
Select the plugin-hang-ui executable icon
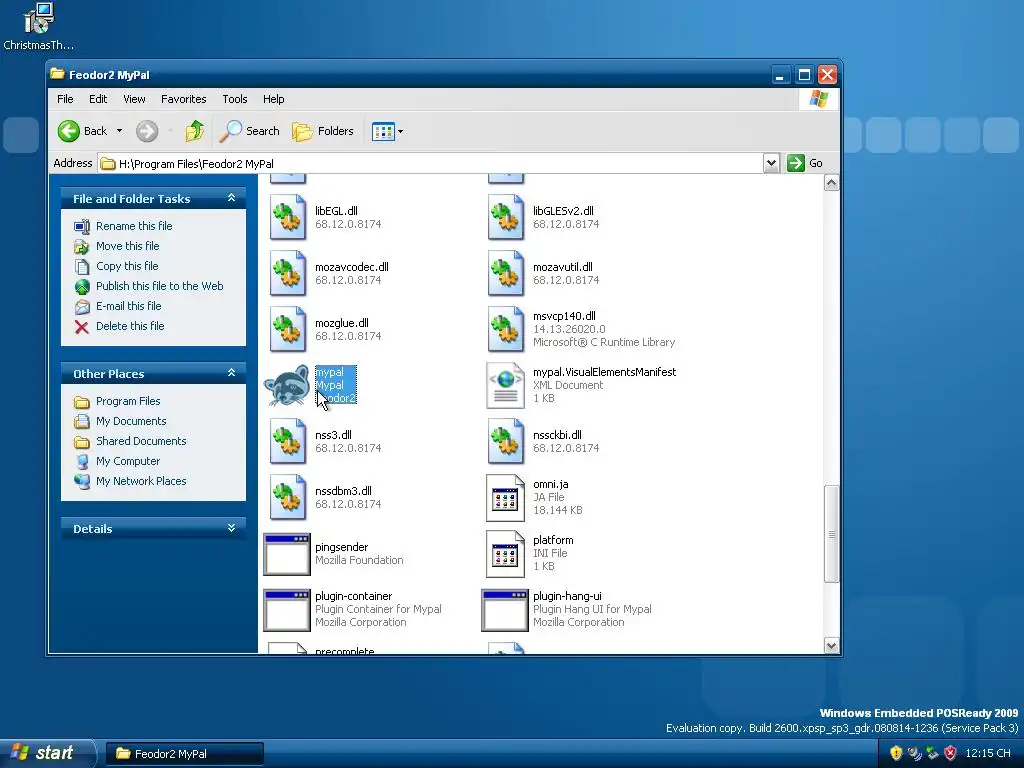click(505, 610)
